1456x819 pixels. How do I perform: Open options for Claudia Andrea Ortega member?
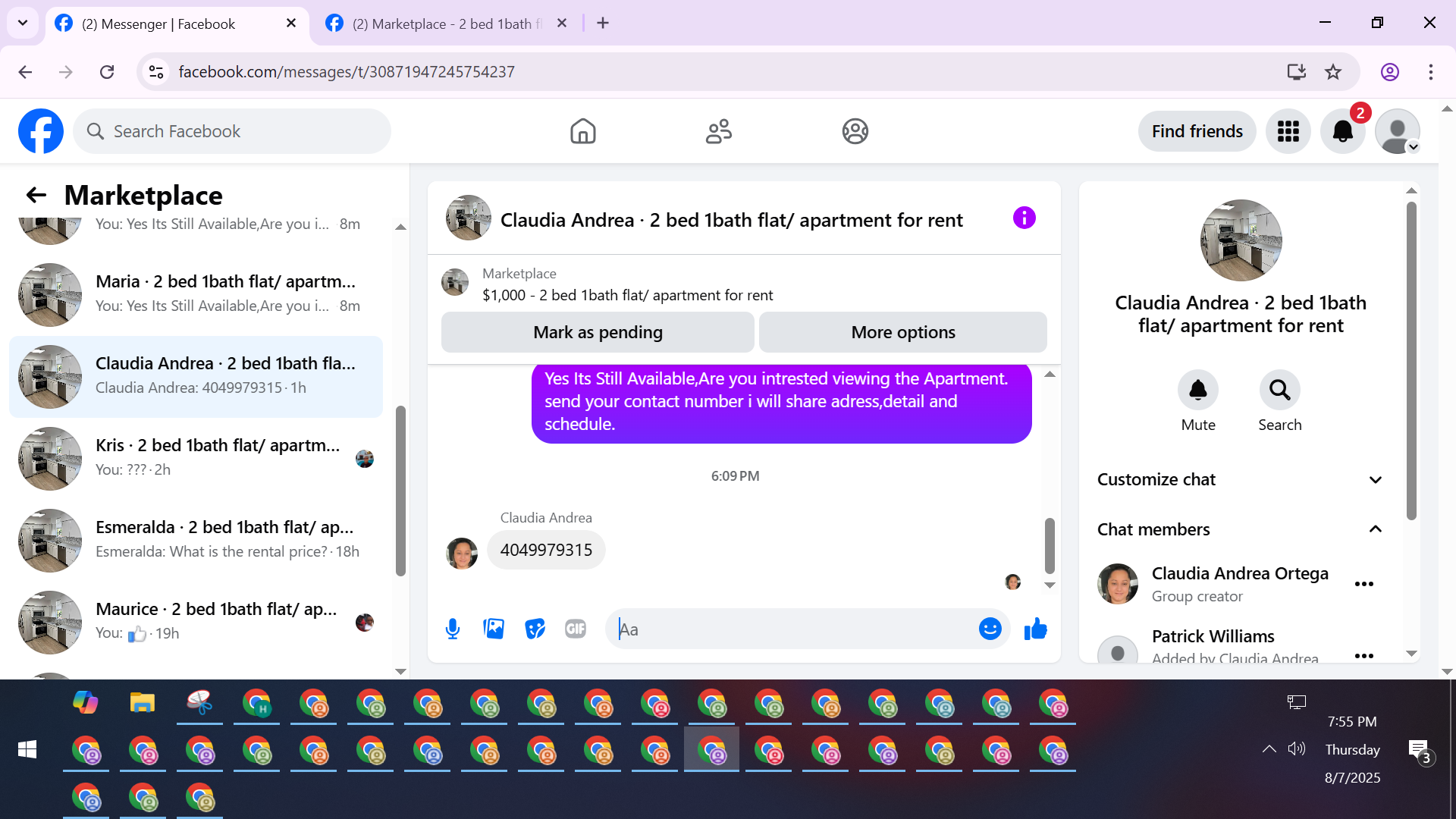pos(1364,584)
